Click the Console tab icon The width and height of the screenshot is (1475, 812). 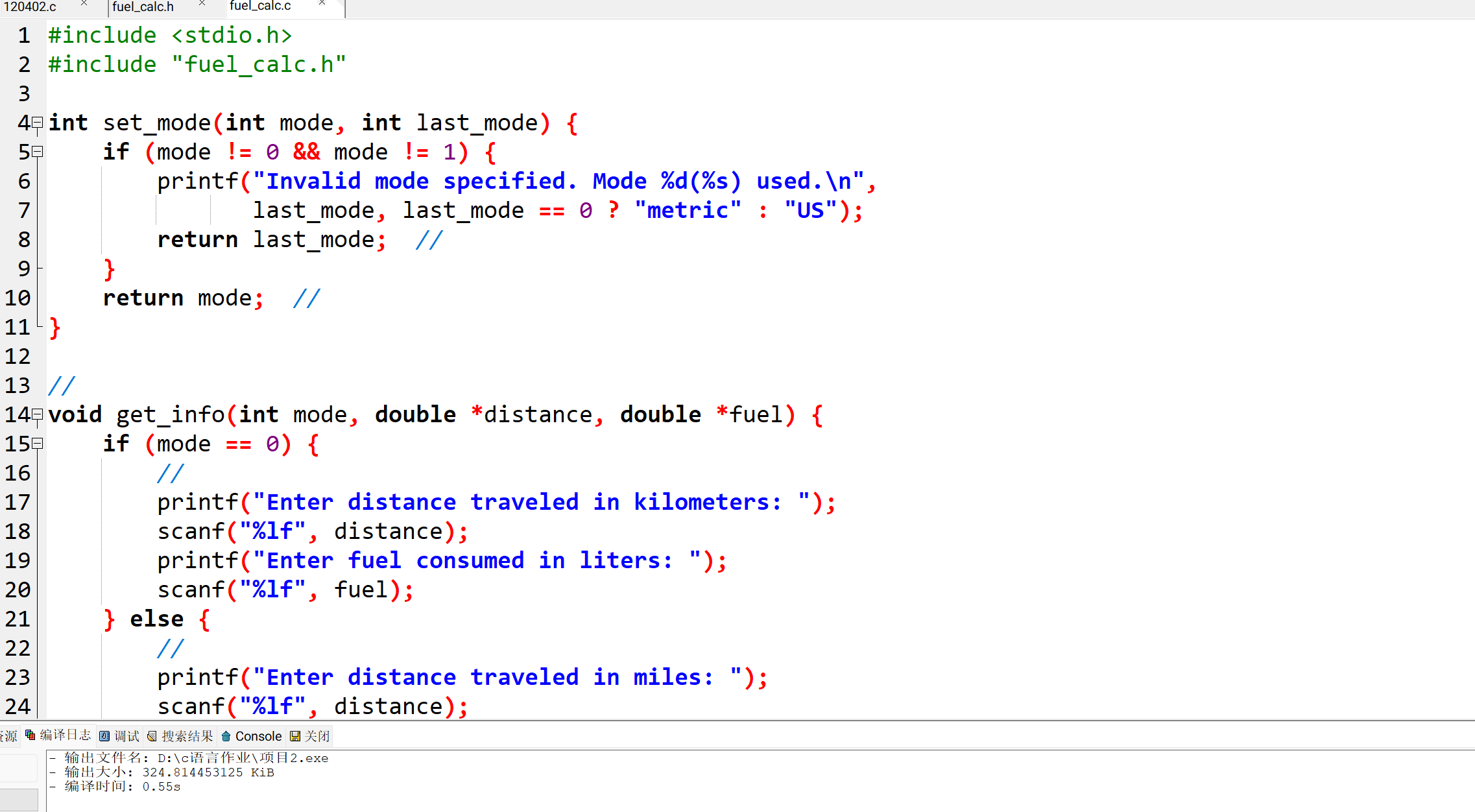[x=226, y=736]
